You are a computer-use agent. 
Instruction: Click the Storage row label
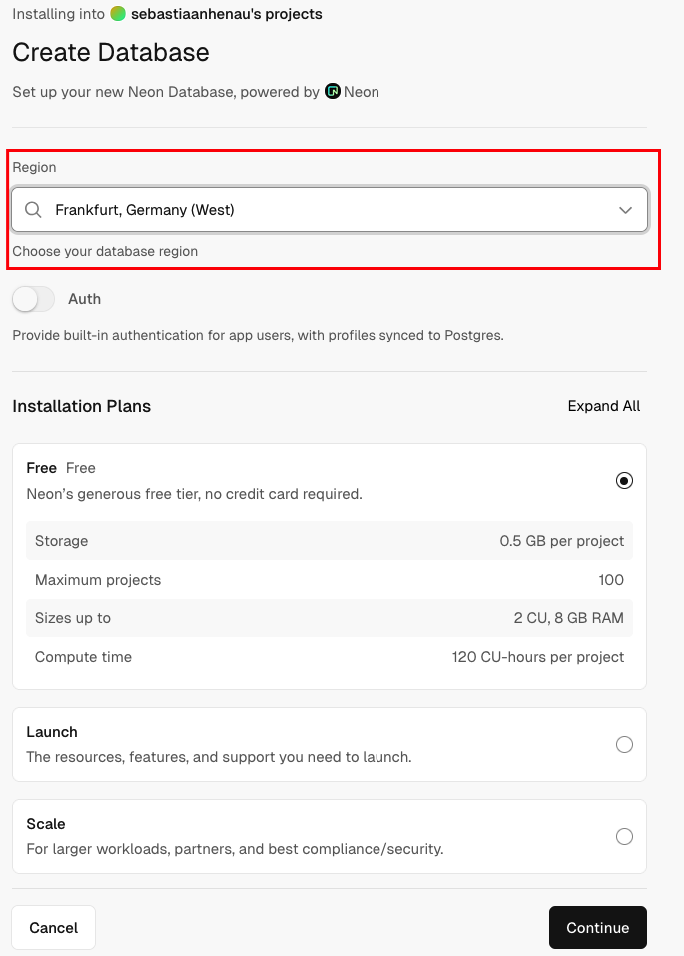pos(61,541)
